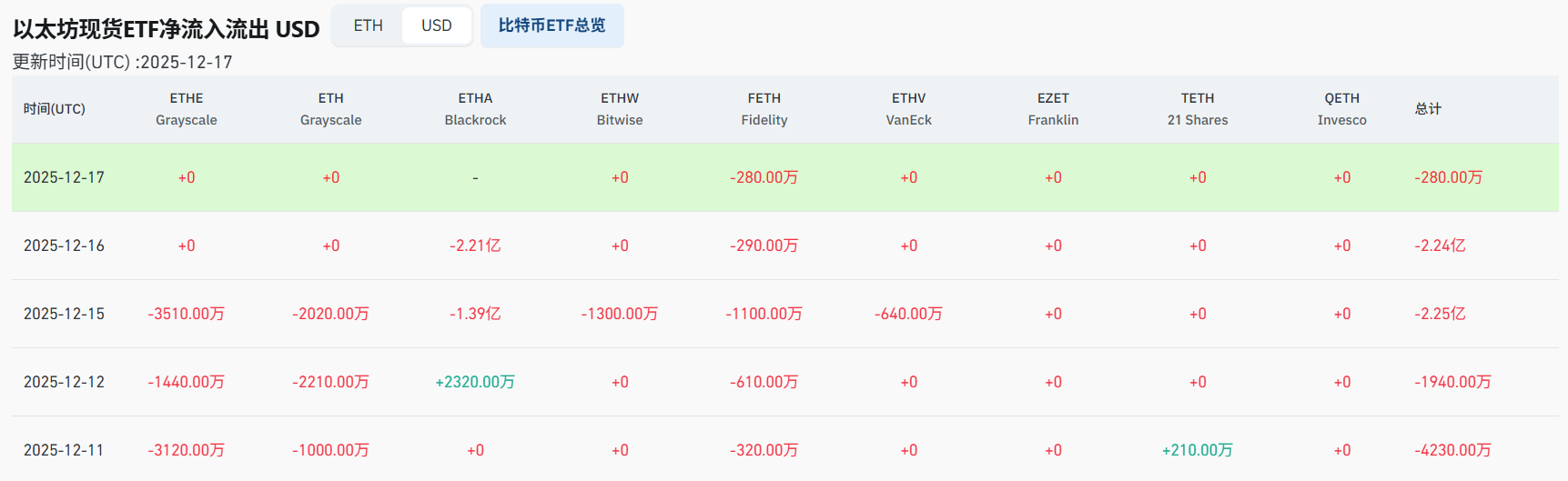Select the USD unit toggle
The height and width of the screenshot is (481, 1568).
(436, 25)
